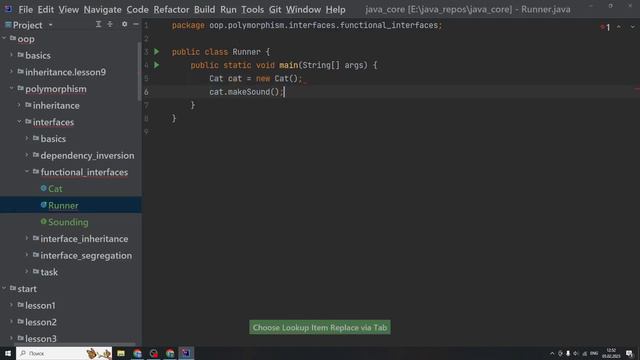This screenshot has width=640, height=360.
Task: Select the polymorphism folder row
Action: pyautogui.click(x=71, y=89)
